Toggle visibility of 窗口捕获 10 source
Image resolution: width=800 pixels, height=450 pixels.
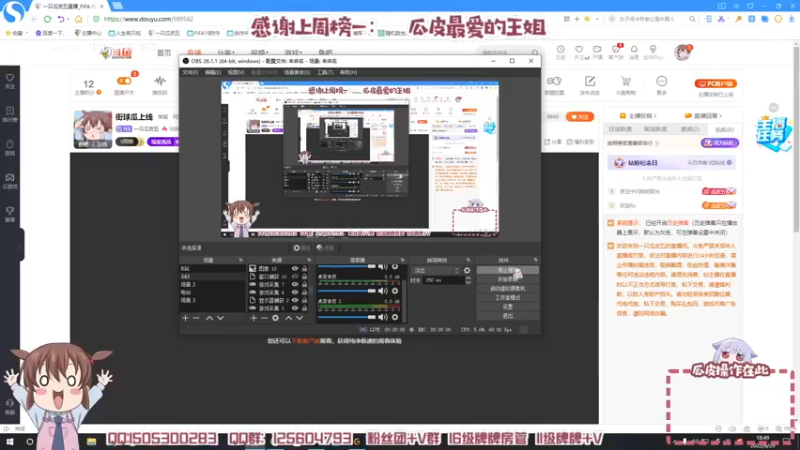click(295, 277)
